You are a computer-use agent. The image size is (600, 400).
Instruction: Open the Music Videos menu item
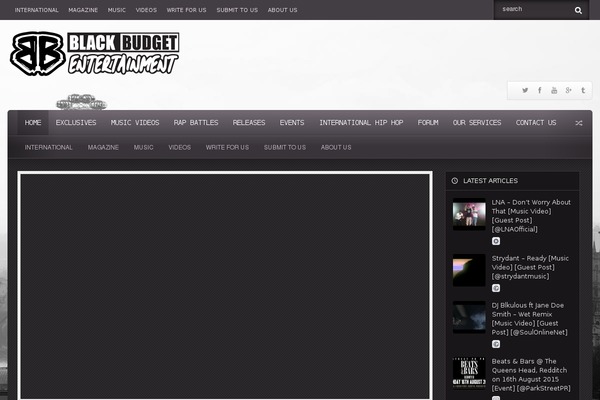[135, 122]
